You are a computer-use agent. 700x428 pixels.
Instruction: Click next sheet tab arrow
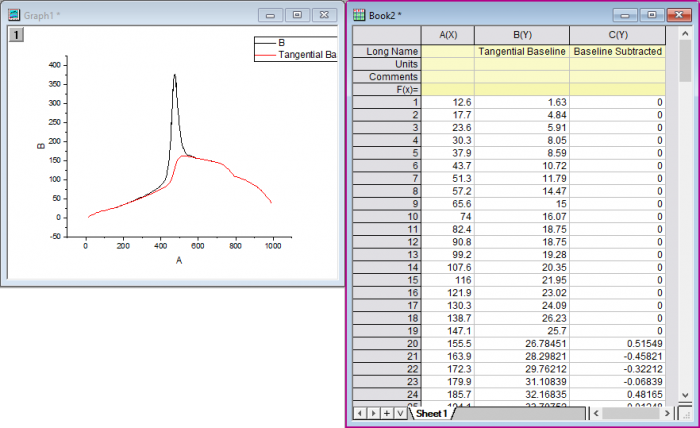[373, 413]
